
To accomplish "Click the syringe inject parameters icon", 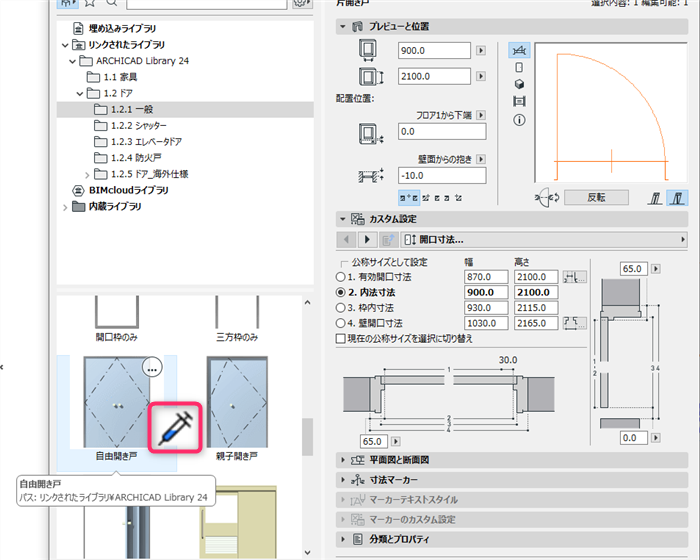I will pos(175,428).
